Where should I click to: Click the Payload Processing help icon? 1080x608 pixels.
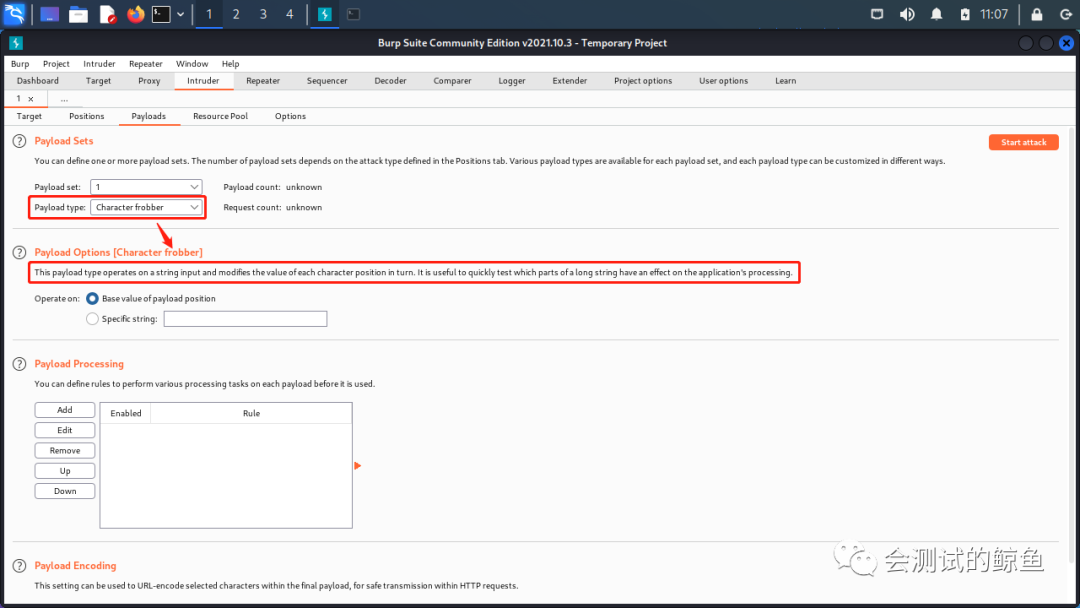pyautogui.click(x=19, y=364)
